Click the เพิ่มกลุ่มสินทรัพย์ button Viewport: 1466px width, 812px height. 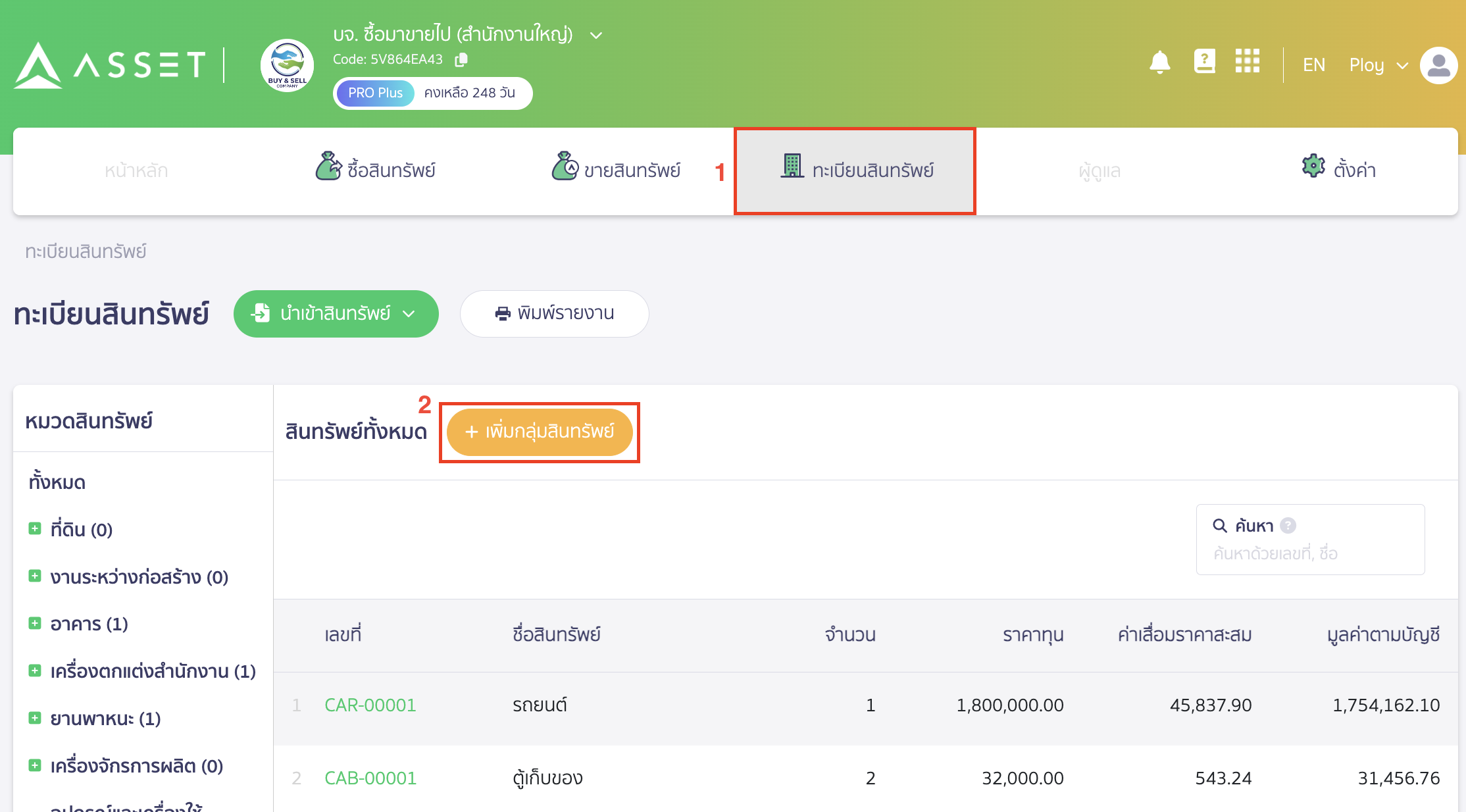(x=540, y=432)
